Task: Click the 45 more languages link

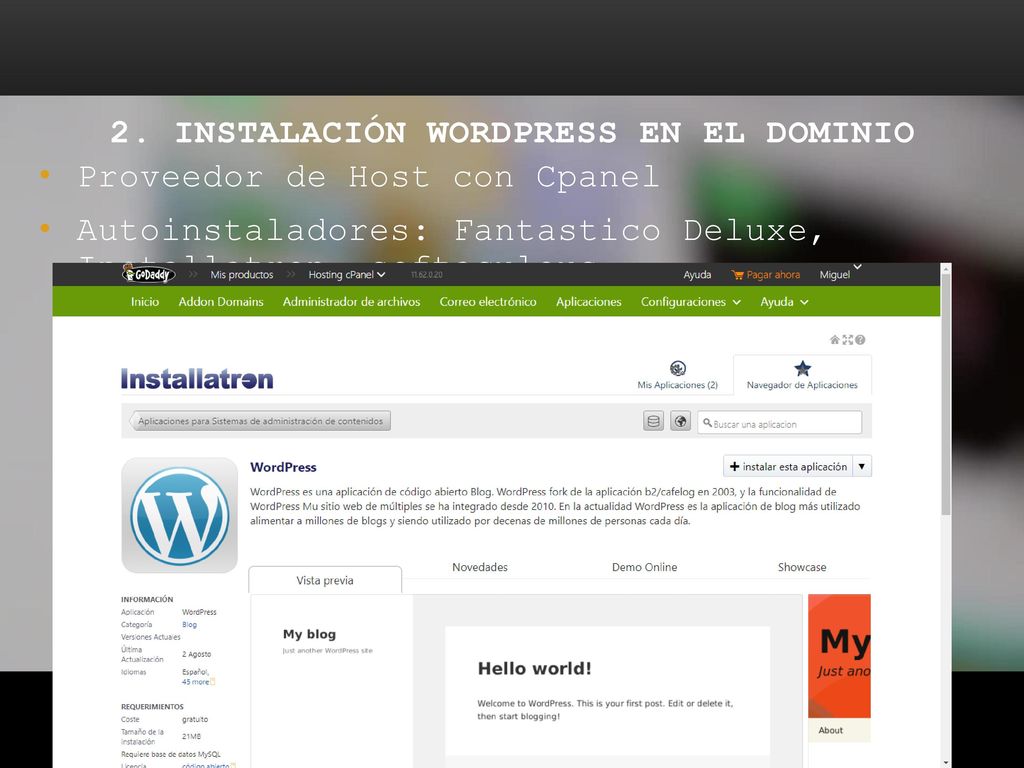Action: (x=195, y=682)
